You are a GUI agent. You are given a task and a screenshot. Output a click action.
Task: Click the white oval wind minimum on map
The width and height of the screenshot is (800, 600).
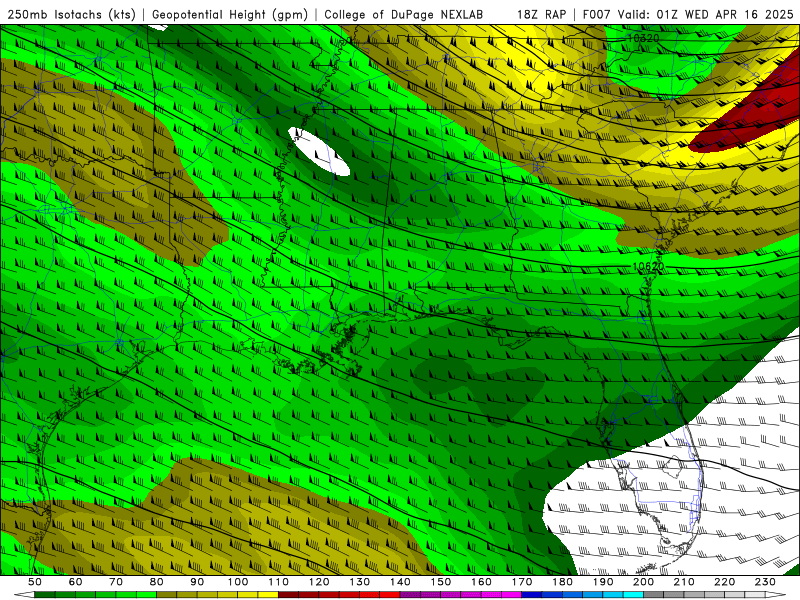(x=319, y=152)
